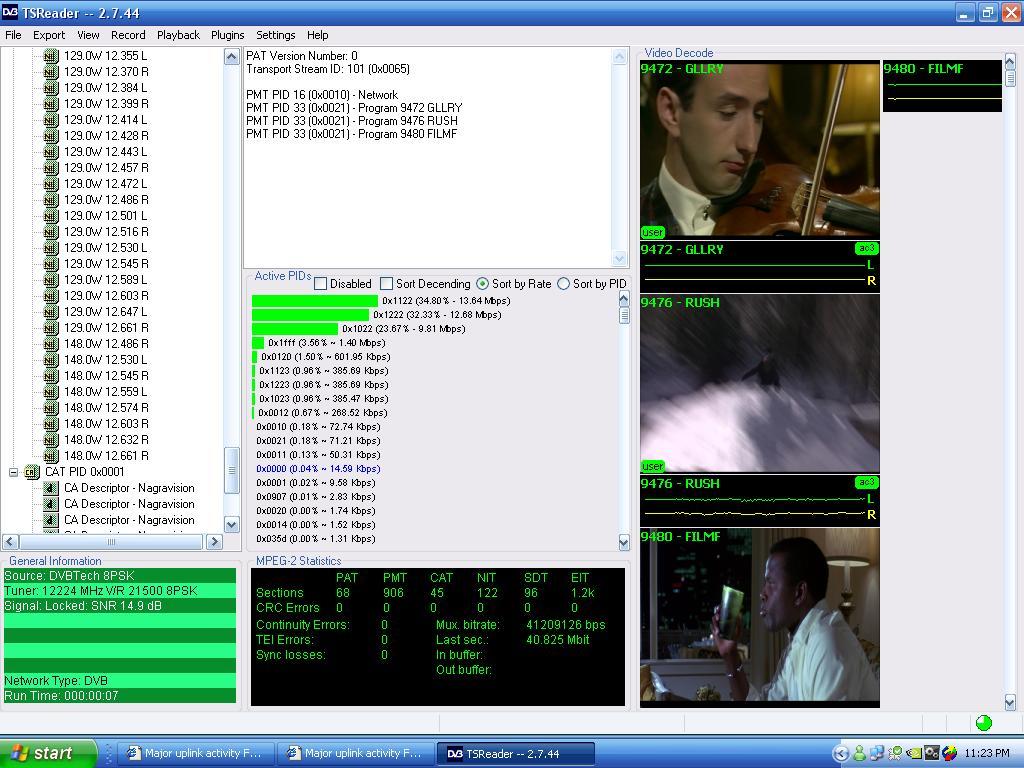Switch to first Major uplink activity taskbar window
This screenshot has height=768, width=1024.
pos(195,753)
